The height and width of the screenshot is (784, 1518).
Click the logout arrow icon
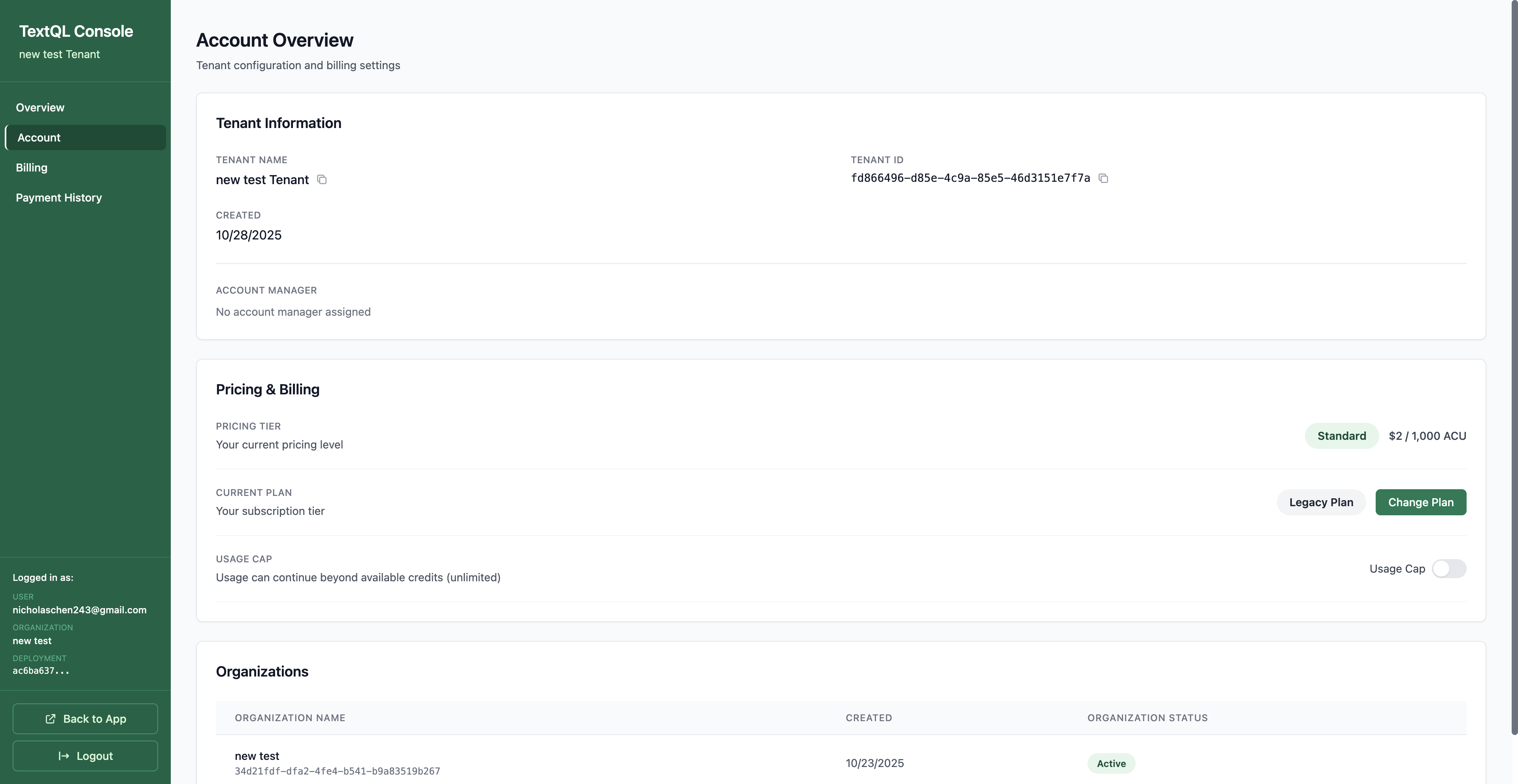click(64, 756)
